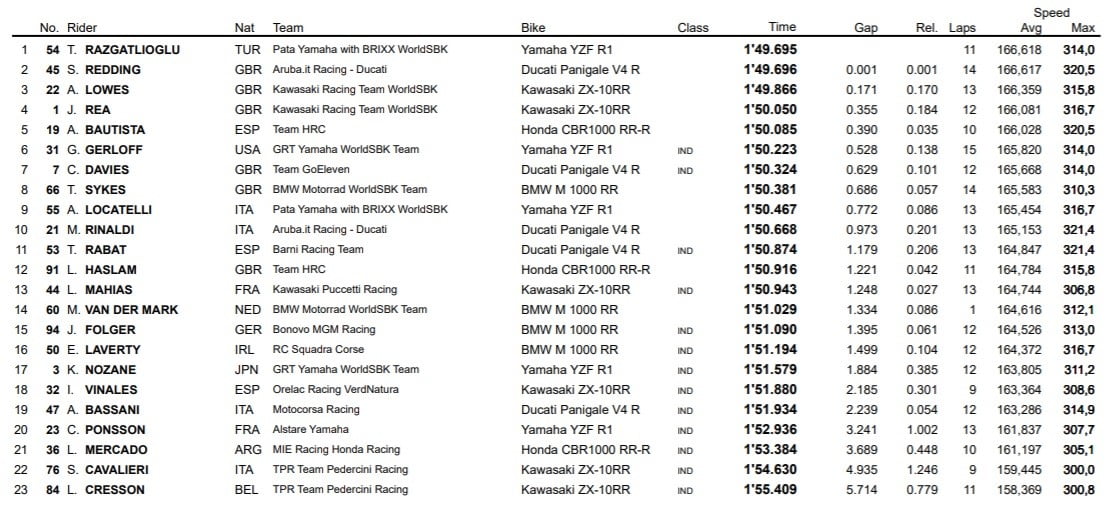The height and width of the screenshot is (513, 1112).
Task: Select L. CRESSON's time 1'55.409
Action: [770, 490]
